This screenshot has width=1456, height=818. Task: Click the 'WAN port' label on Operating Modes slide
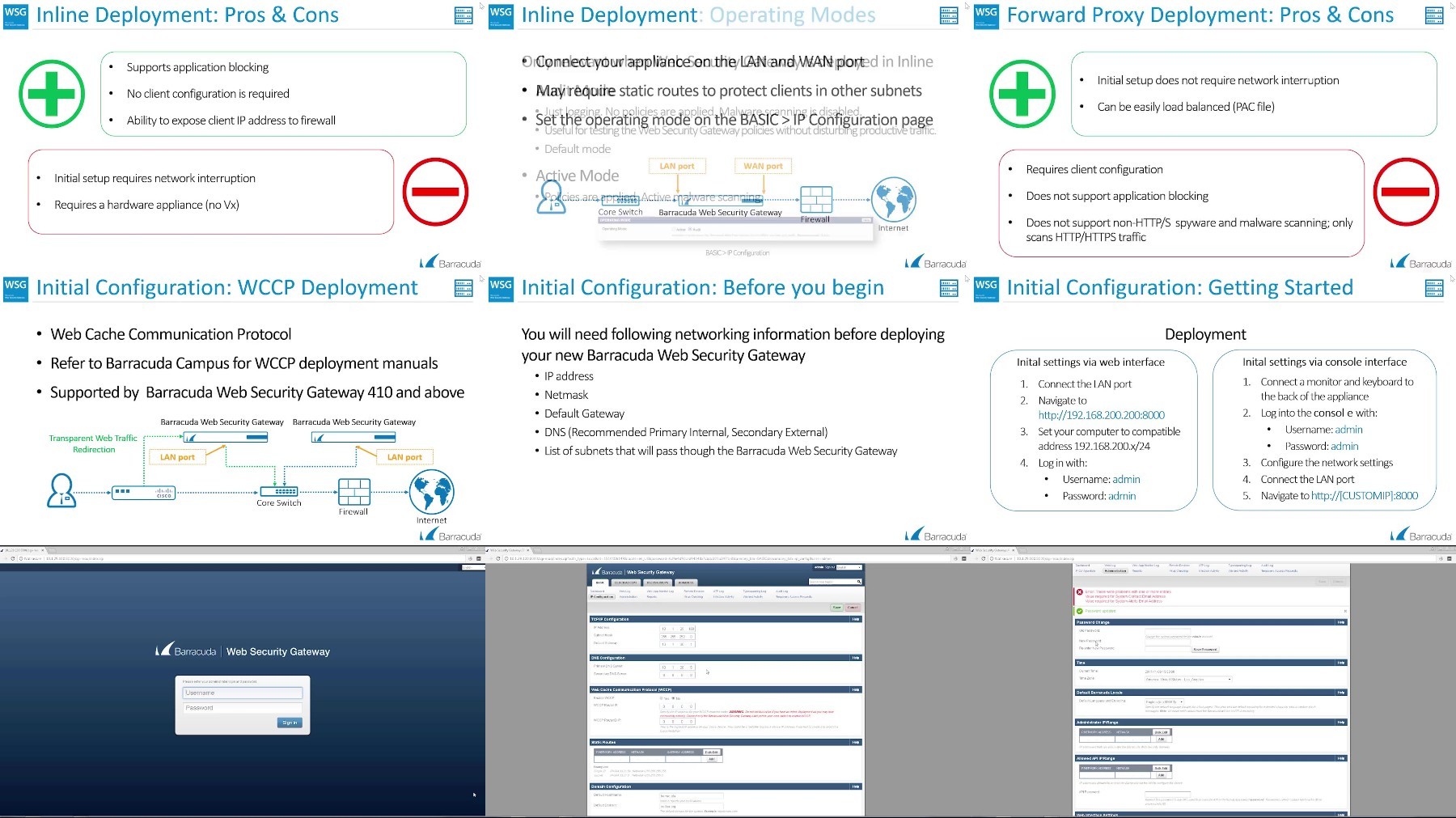pyautogui.click(x=763, y=166)
